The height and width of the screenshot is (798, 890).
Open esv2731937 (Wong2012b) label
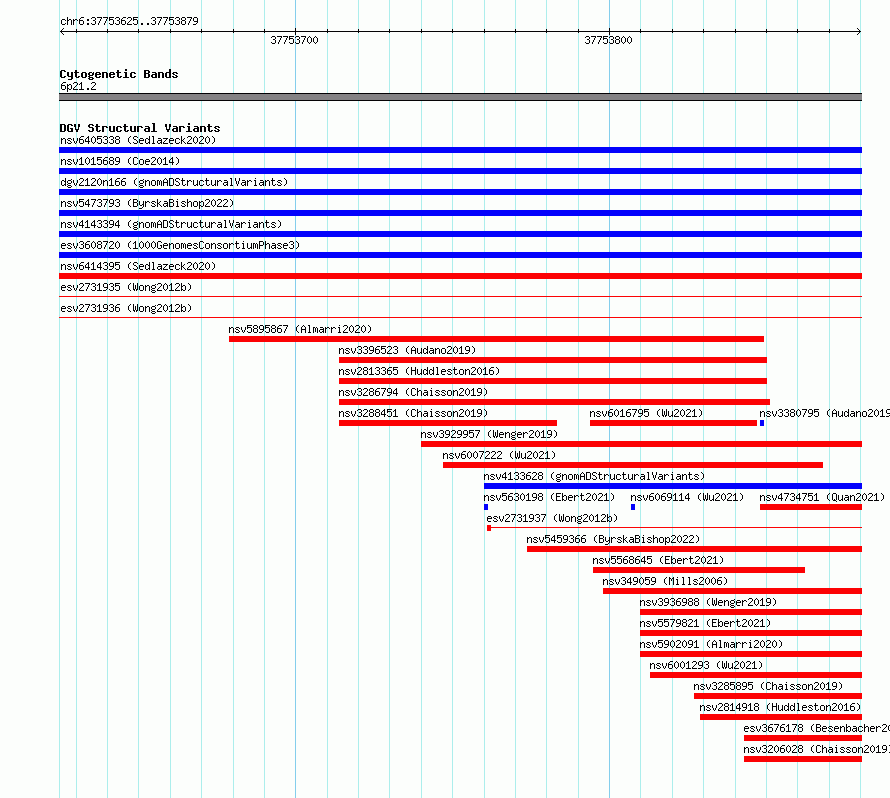point(552,518)
